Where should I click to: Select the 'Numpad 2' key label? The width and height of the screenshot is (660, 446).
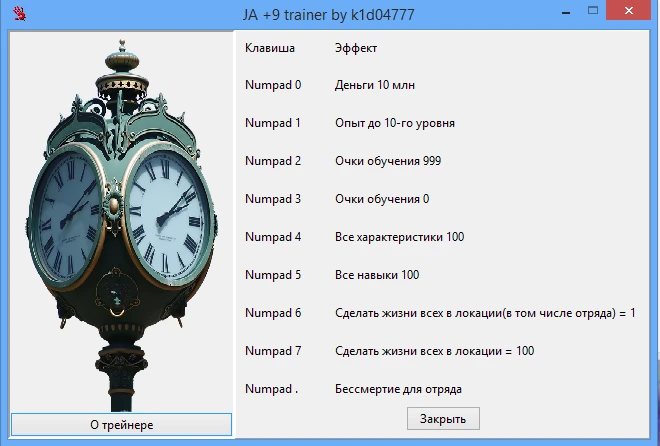(x=273, y=161)
